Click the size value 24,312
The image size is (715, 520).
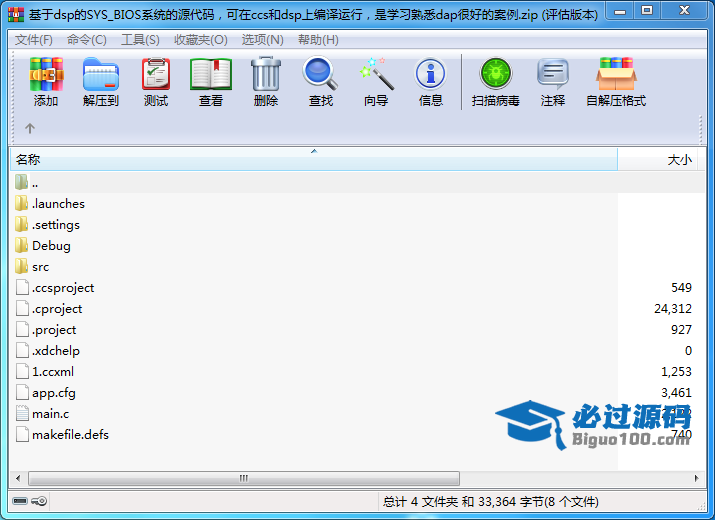pos(673,309)
